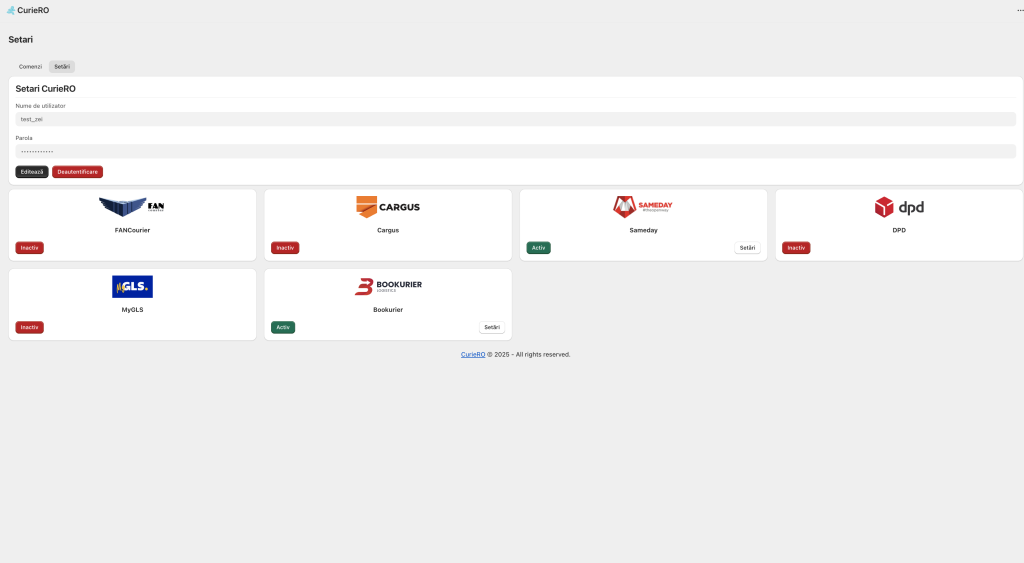Image resolution: width=1024 pixels, height=563 pixels.
Task: Click the Nume de utilizator field
Action: (x=515, y=120)
